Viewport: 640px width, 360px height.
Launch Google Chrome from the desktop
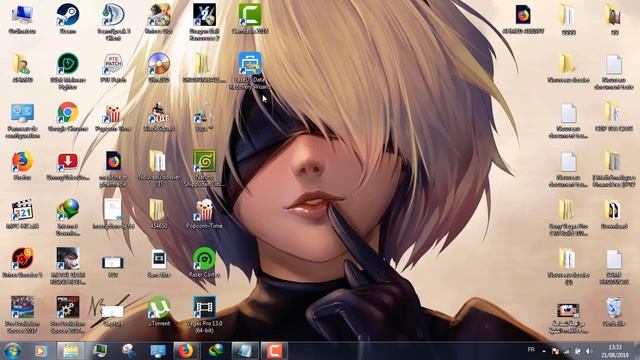pos(68,116)
